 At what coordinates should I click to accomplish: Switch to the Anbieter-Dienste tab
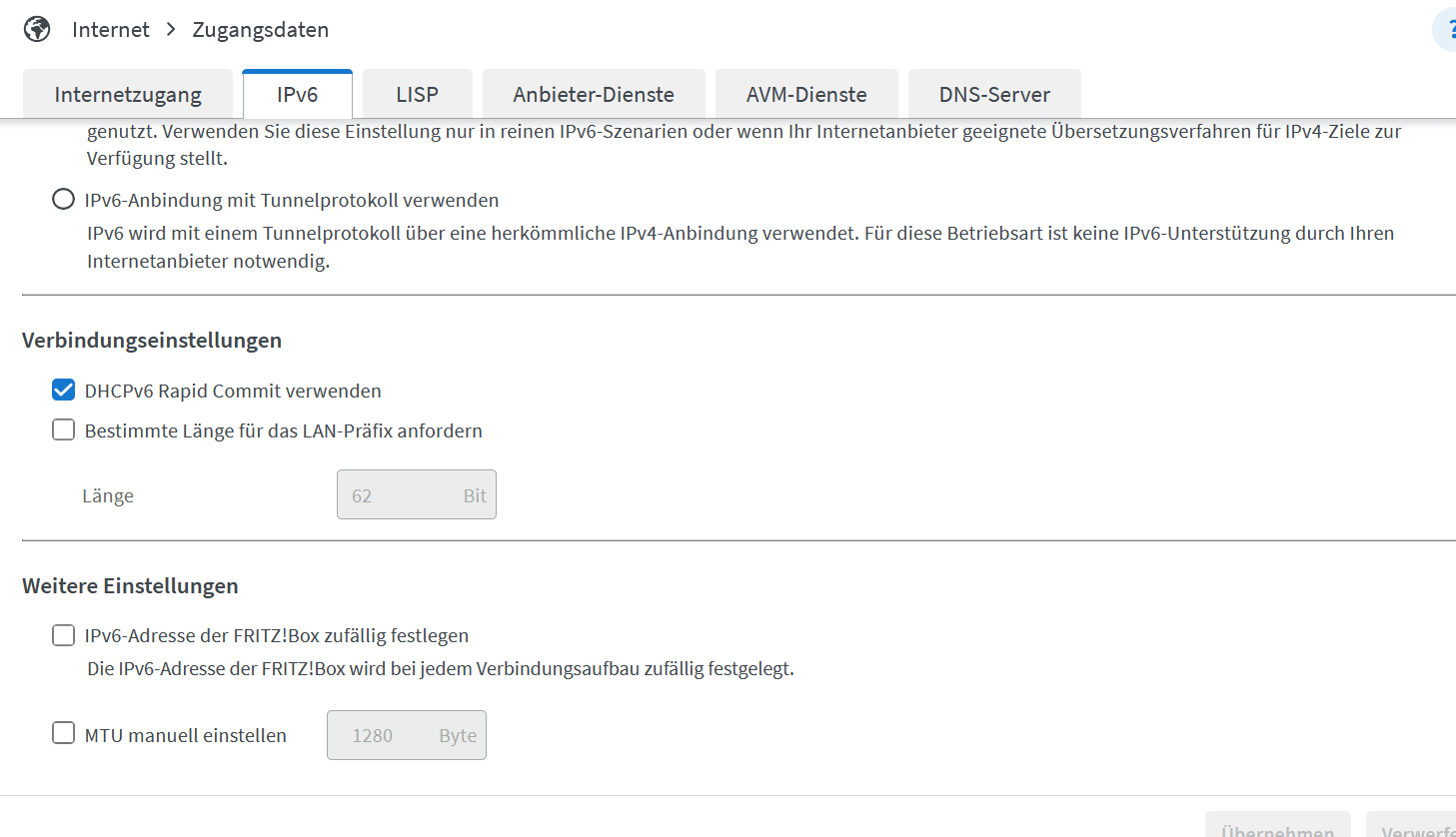click(594, 95)
